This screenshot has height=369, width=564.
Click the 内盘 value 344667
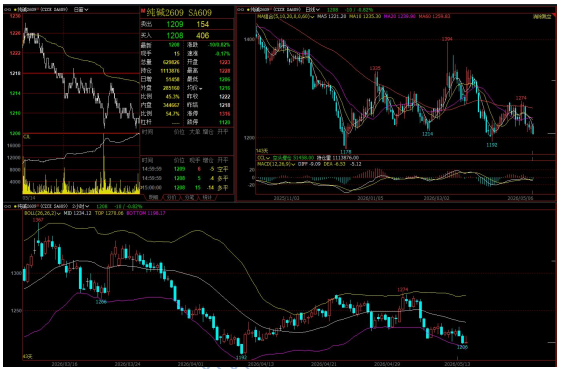click(171, 106)
